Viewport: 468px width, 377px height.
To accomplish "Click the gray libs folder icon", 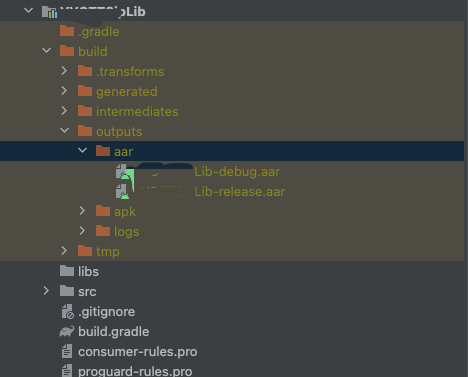I will pyautogui.click(x=67, y=271).
